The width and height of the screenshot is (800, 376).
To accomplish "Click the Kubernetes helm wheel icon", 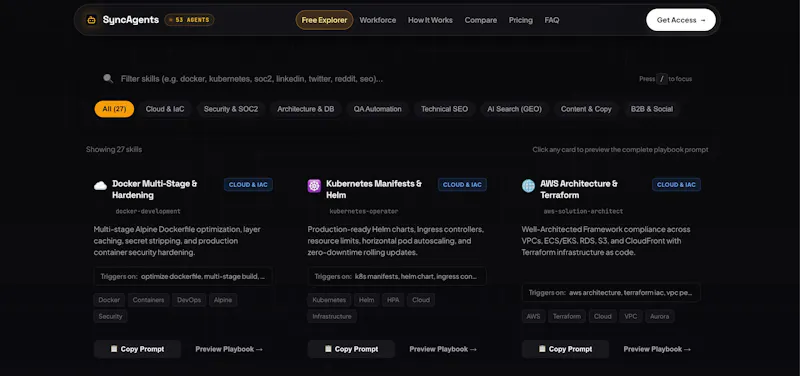I will [x=314, y=186].
